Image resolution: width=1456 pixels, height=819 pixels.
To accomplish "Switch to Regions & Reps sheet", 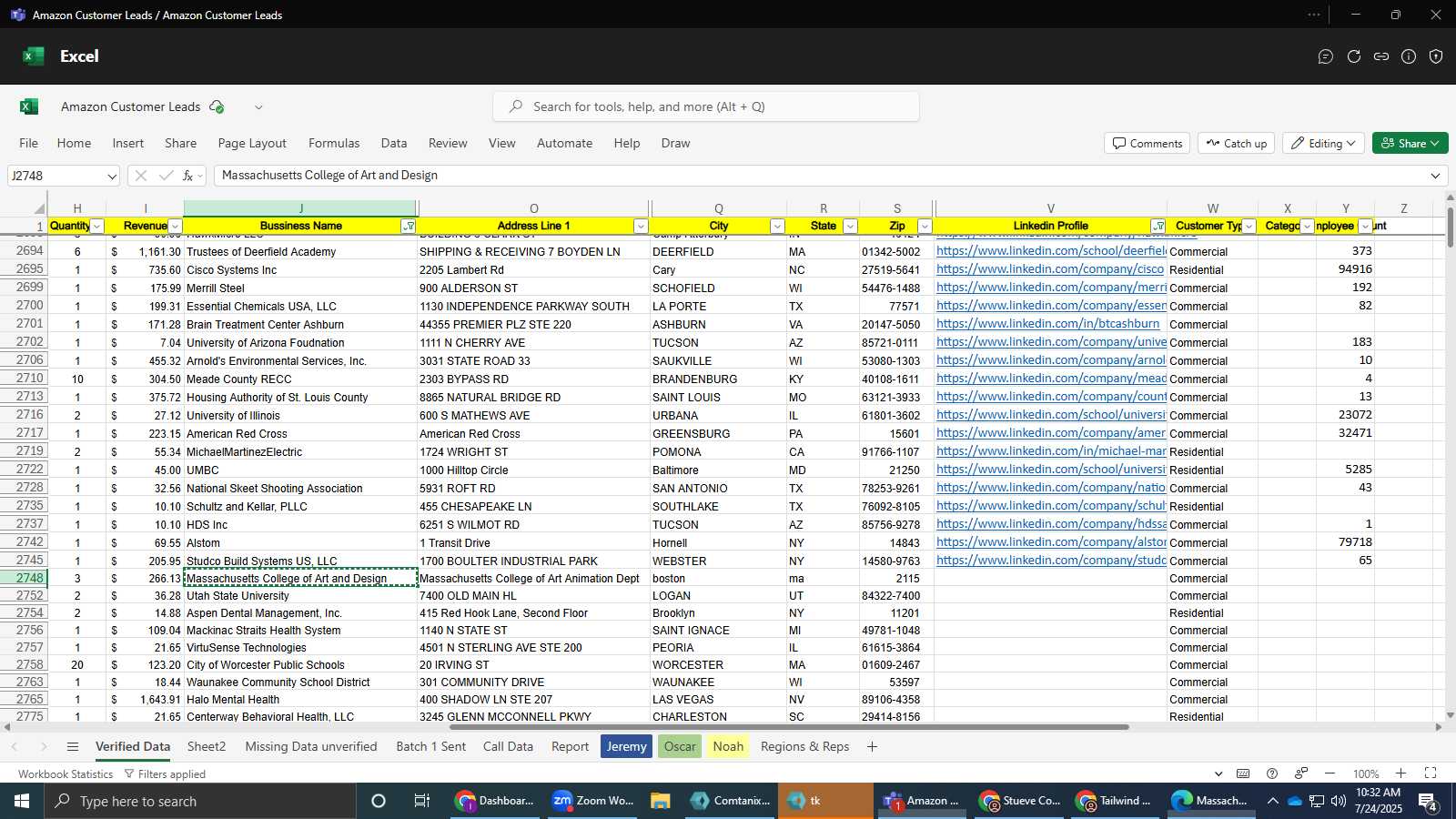I will point(804,746).
